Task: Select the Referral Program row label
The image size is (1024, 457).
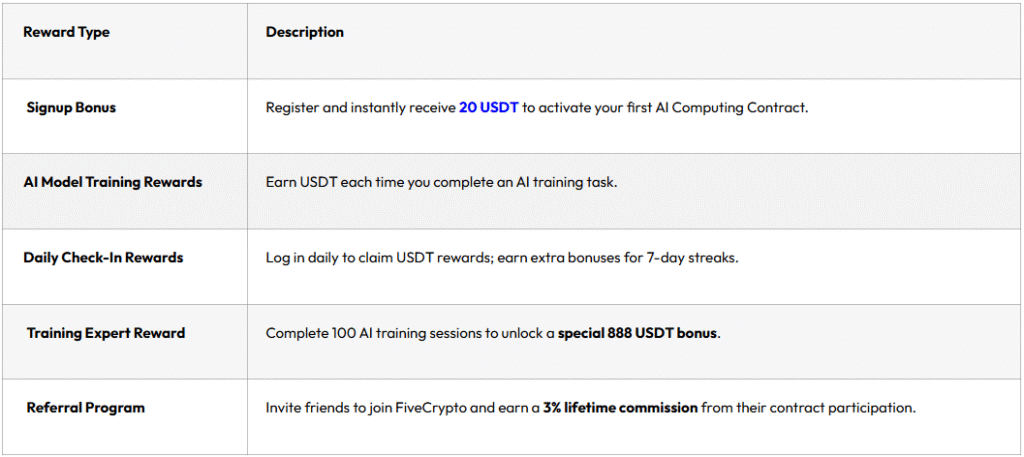Action: [86, 408]
